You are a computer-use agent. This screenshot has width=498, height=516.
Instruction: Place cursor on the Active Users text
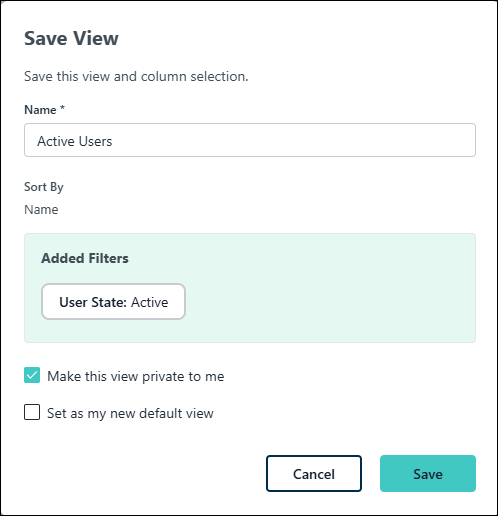pos(75,141)
